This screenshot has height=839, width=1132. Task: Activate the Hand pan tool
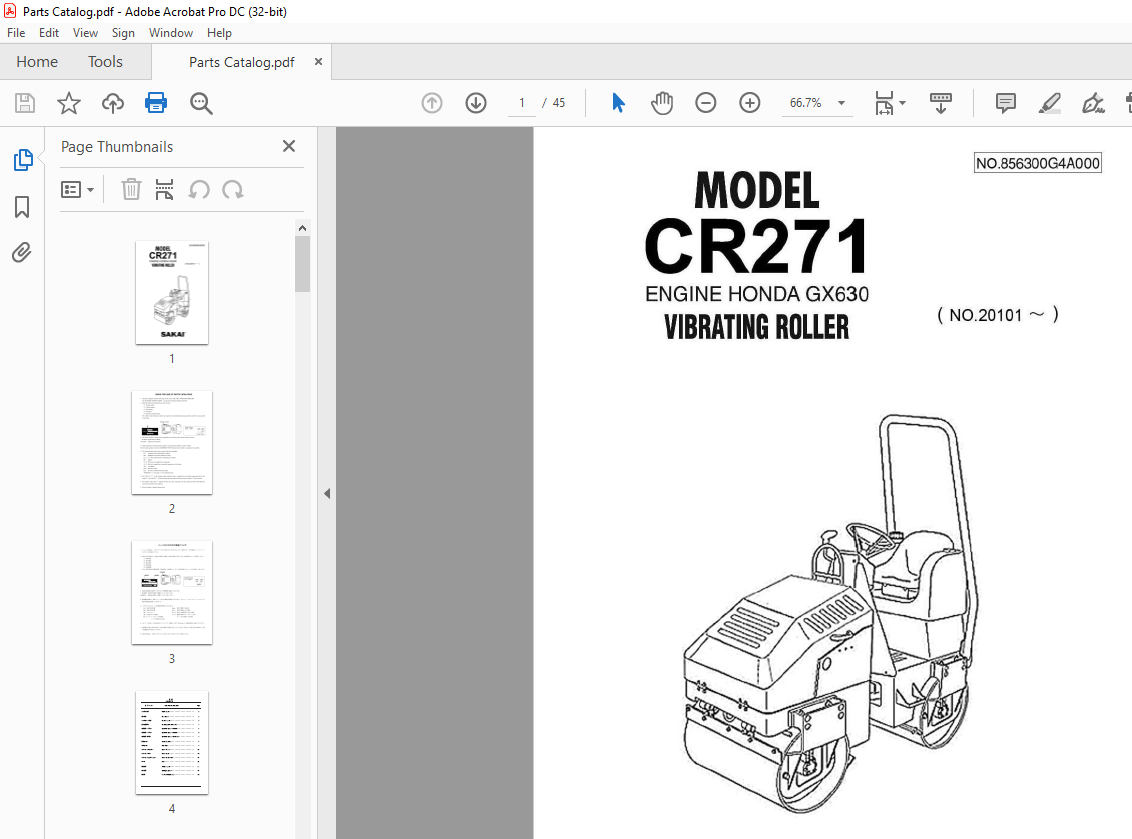point(661,103)
